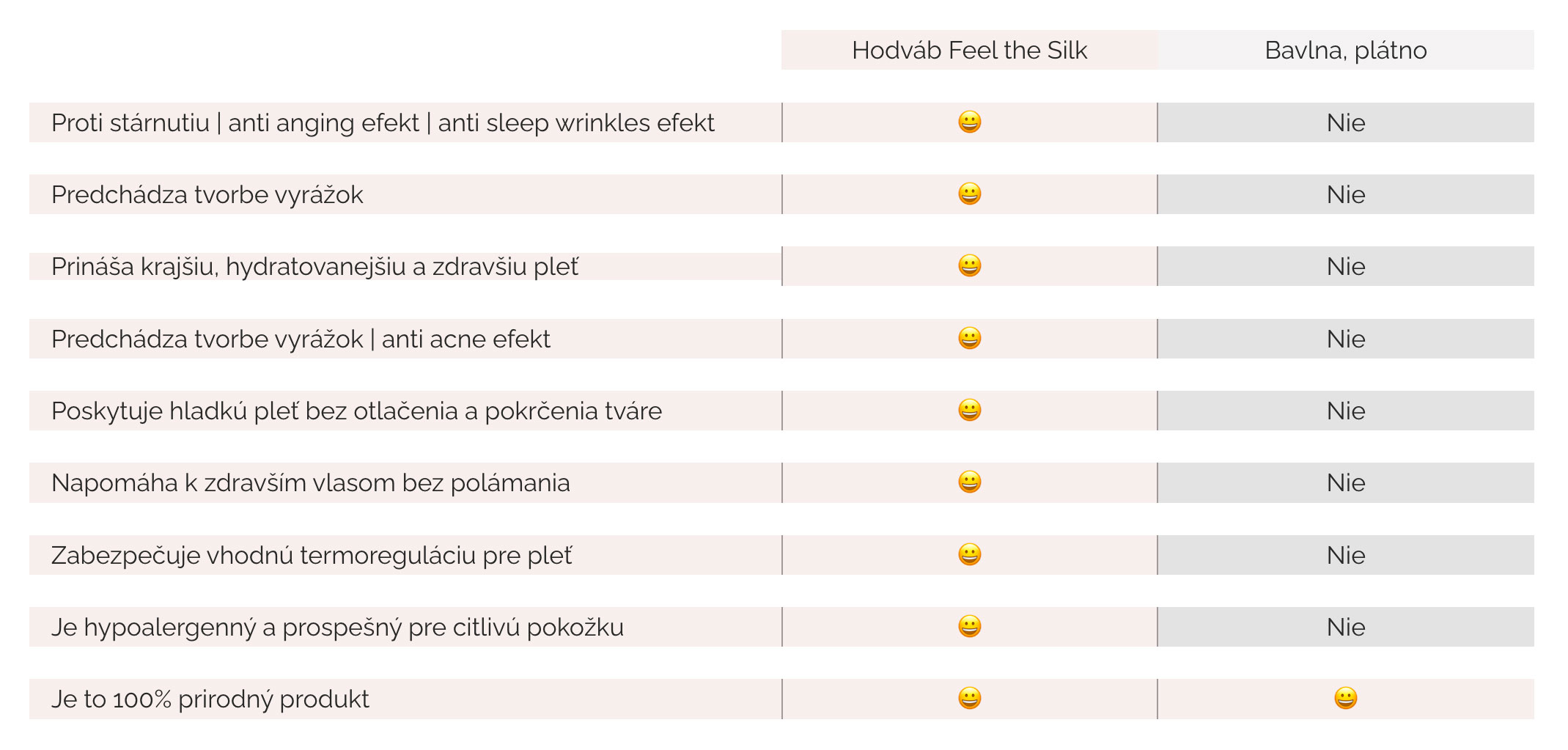Click the Je to 100% prírodný produkt label
This screenshot has height=750, width=1568.
coord(210,699)
